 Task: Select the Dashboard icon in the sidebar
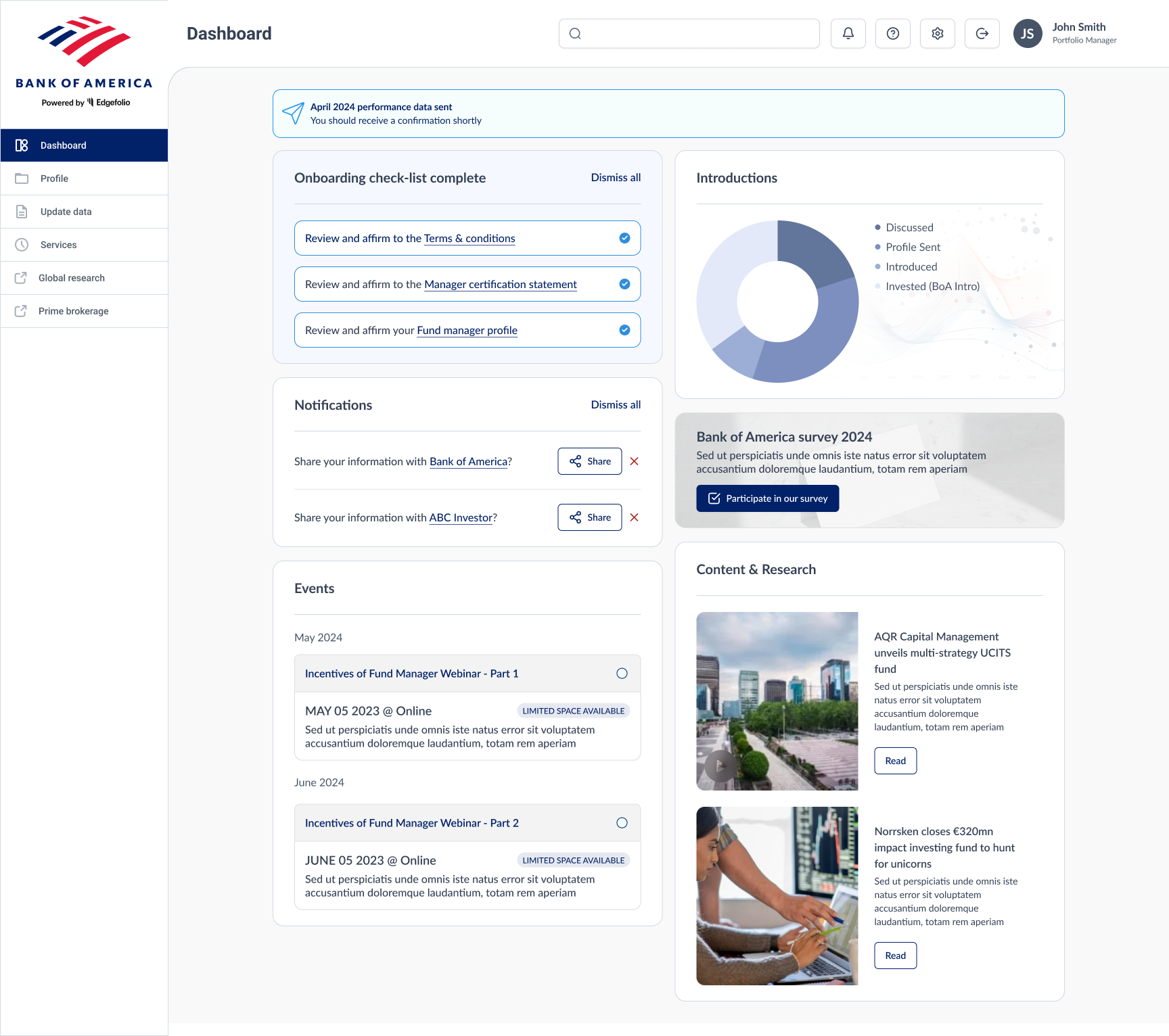coord(22,145)
